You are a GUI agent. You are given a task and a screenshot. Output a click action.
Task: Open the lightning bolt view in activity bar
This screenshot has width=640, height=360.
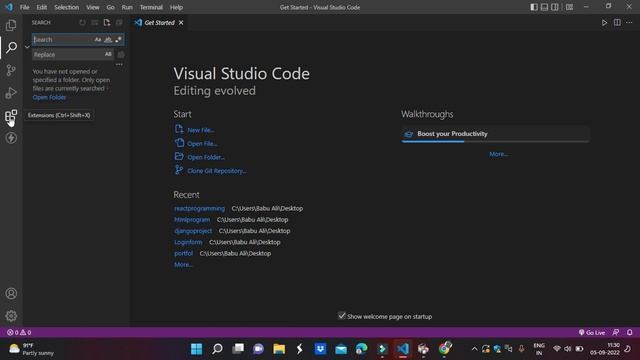coord(11,138)
